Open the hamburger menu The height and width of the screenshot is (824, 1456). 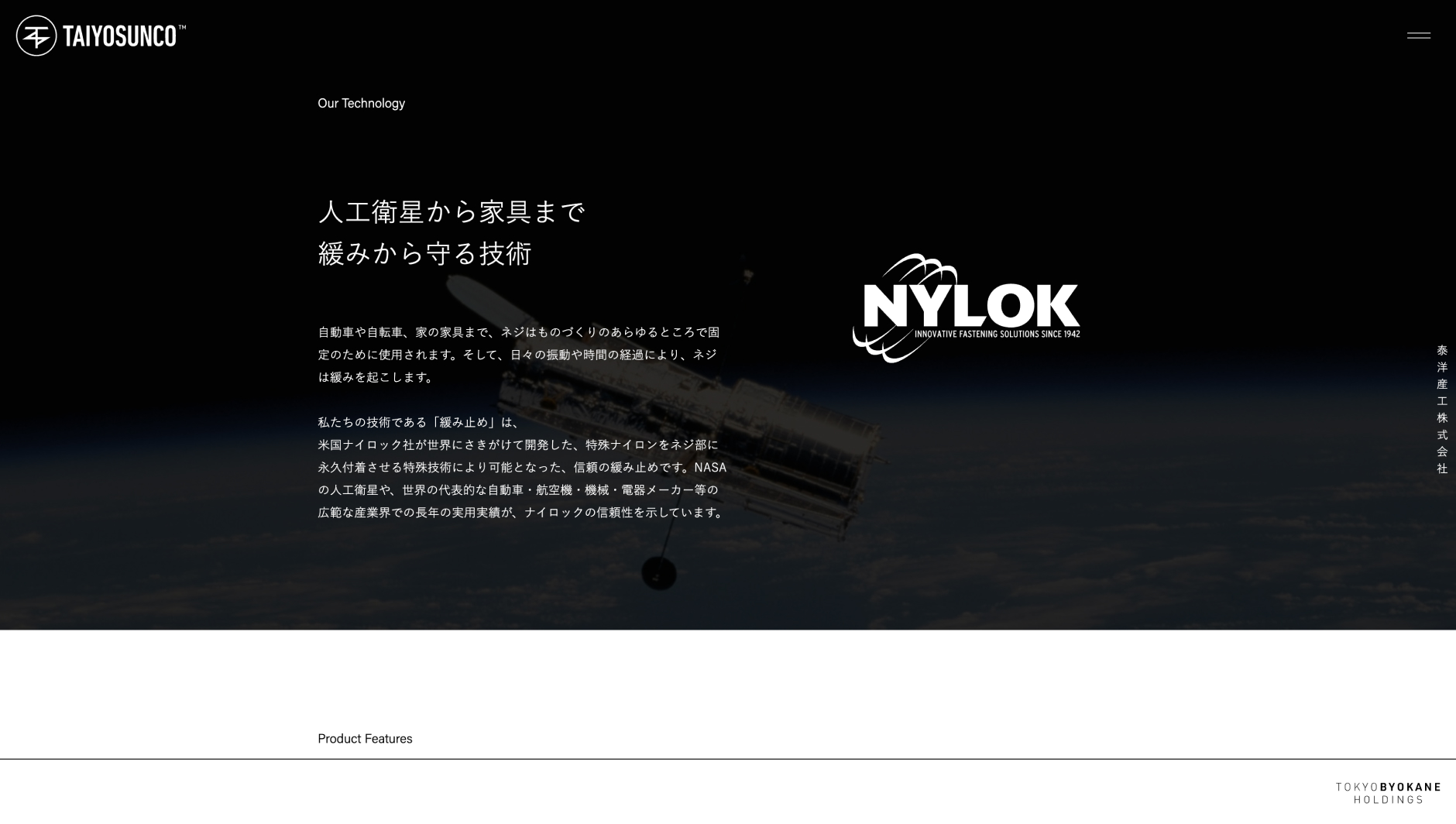[x=1419, y=36]
